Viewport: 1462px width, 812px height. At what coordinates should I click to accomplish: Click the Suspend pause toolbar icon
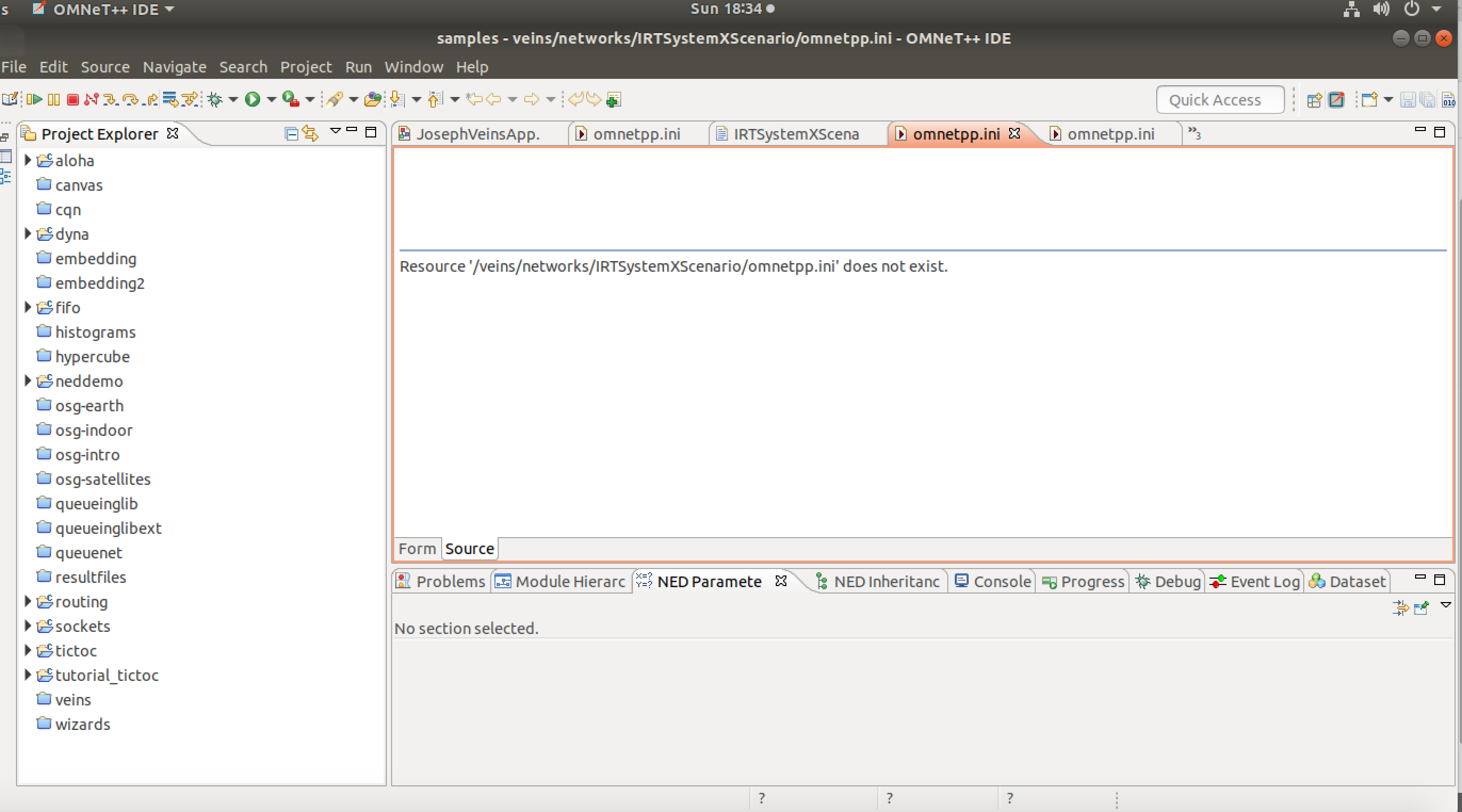53,100
